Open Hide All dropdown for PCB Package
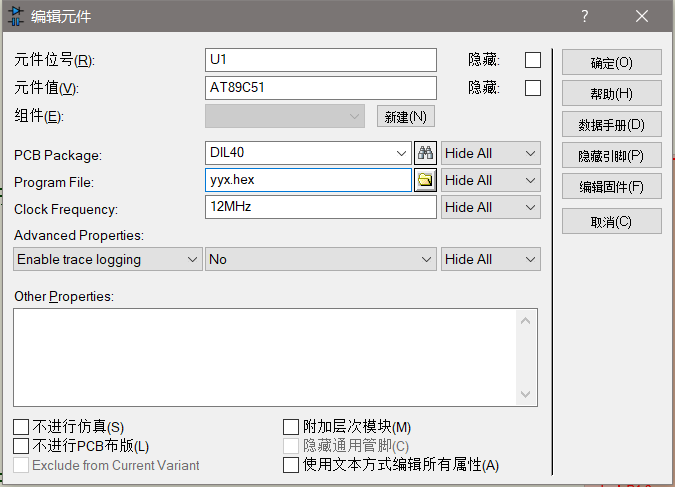This screenshot has width=675, height=487. tap(491, 153)
